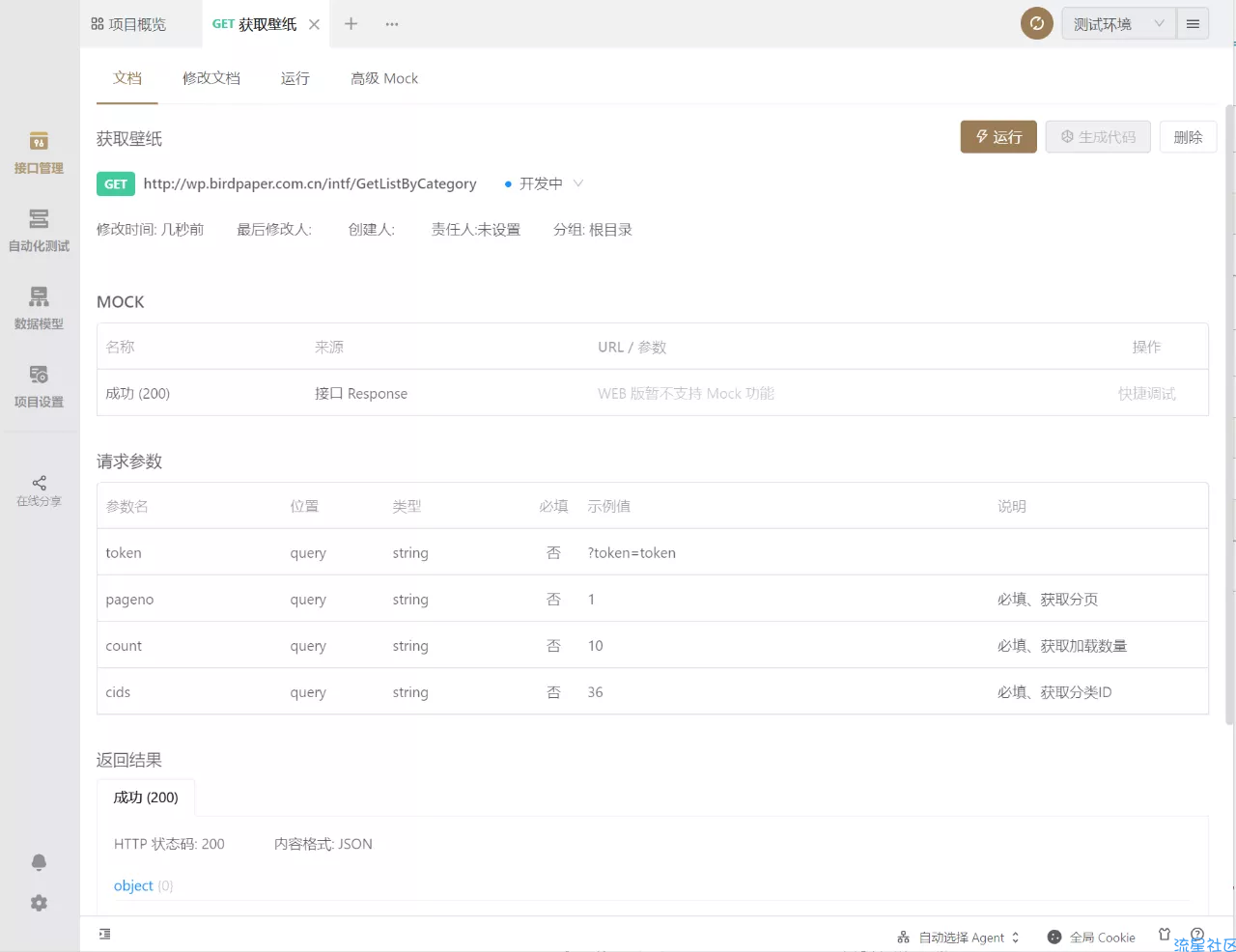Expand the 开发中 status dropdown
1236x952 pixels.
click(x=545, y=183)
